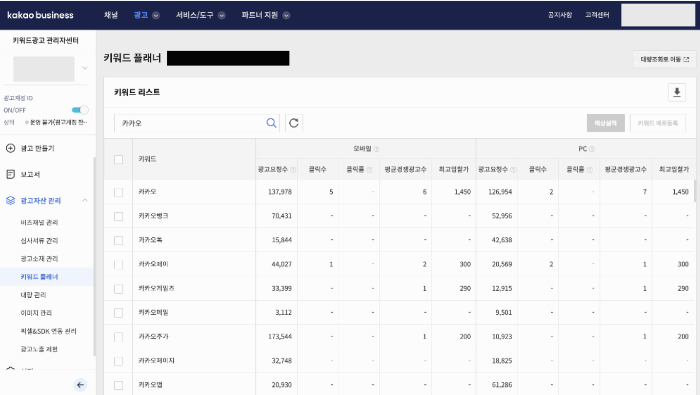Check the box for 카카오톡 row
Image resolution: width=700 pixels, height=395 pixels.
pyautogui.click(x=118, y=240)
